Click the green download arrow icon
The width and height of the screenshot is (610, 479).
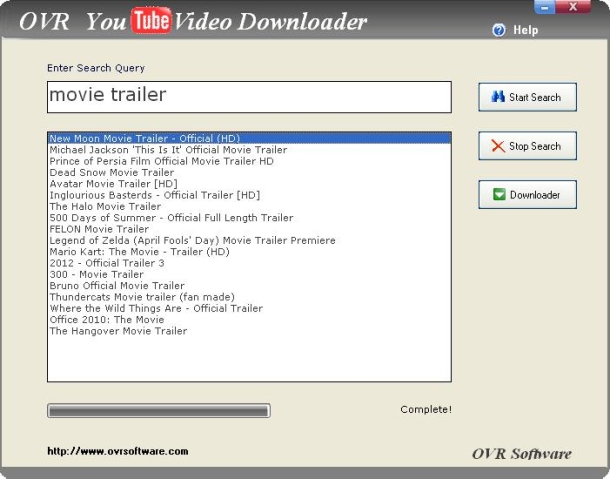[x=499, y=194]
